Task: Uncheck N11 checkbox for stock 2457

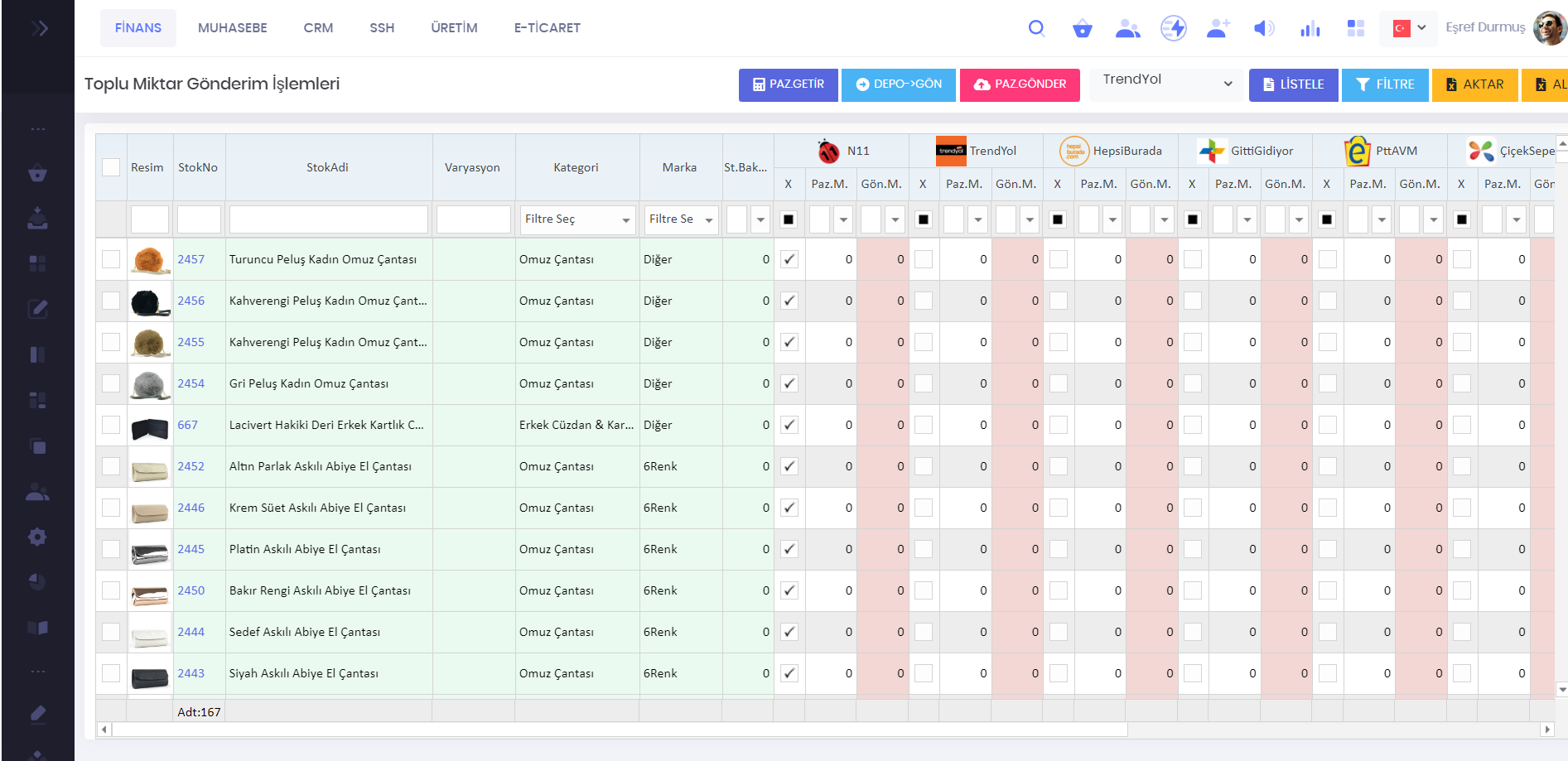Action: [x=789, y=259]
